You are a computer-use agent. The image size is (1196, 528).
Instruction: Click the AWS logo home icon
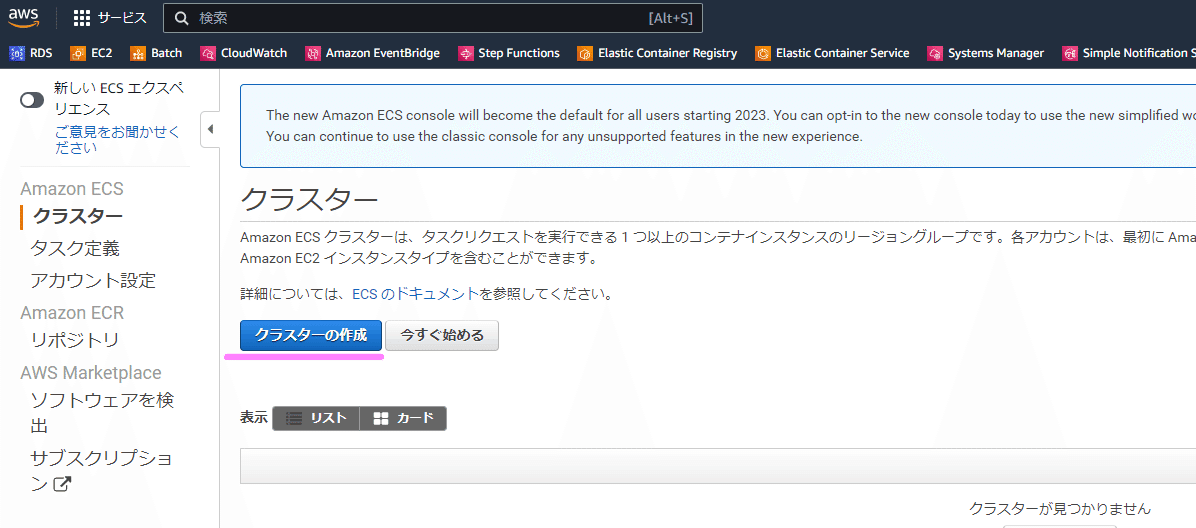pyautogui.click(x=24, y=18)
